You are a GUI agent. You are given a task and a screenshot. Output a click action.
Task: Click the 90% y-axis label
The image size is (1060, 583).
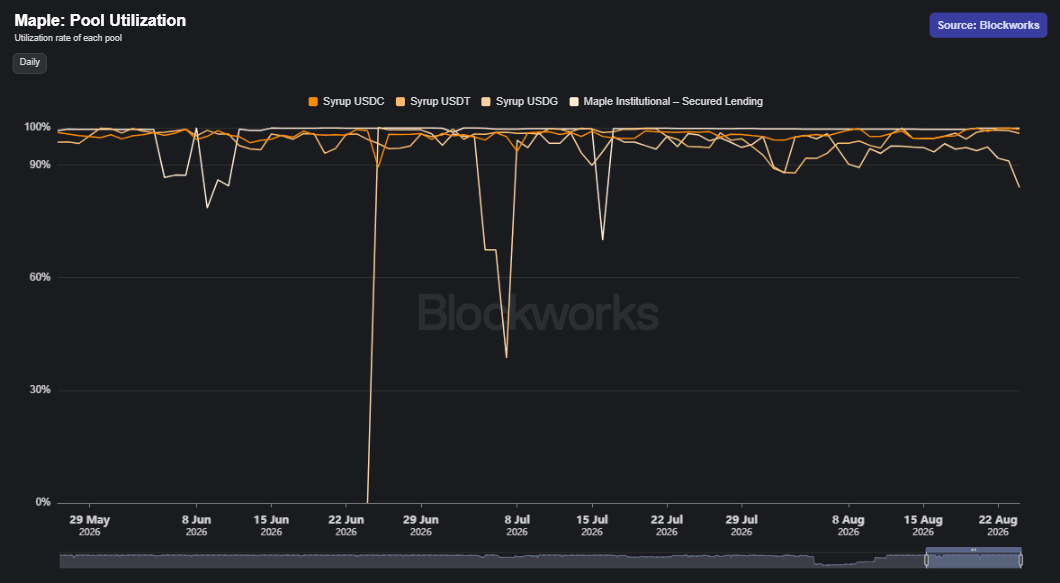39,165
